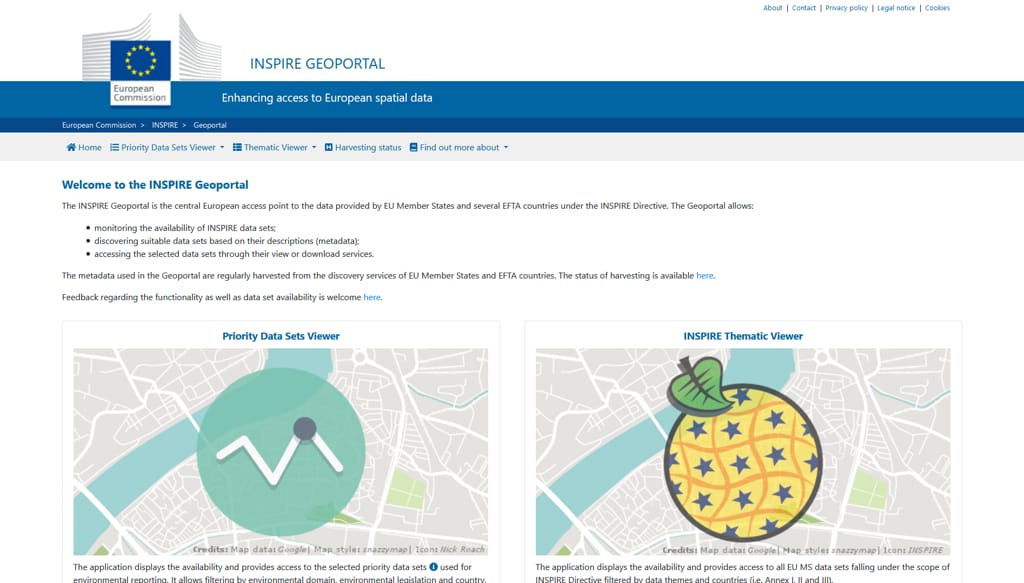Image resolution: width=1024 pixels, height=583 pixels.
Task: Open the Contact link
Action: (804, 8)
